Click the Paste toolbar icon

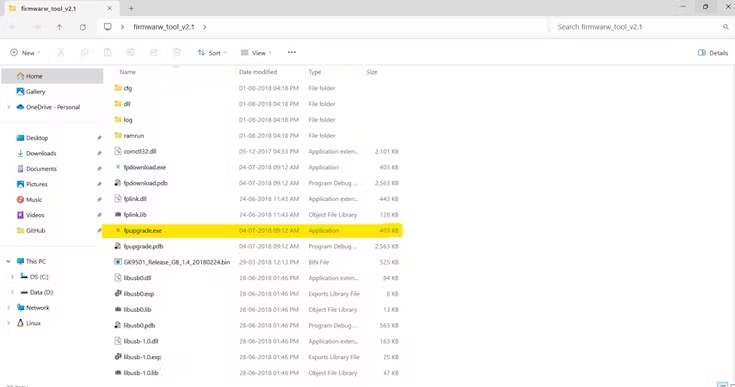107,52
